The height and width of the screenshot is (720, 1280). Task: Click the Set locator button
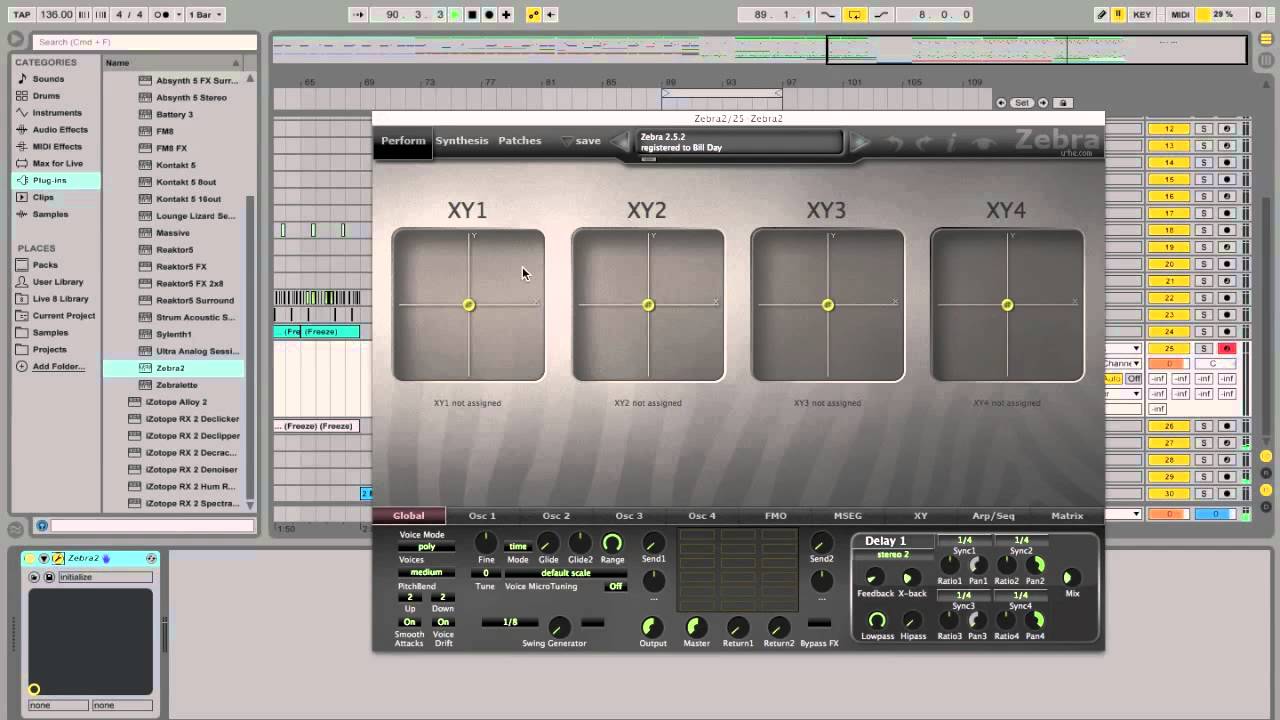(x=1022, y=103)
